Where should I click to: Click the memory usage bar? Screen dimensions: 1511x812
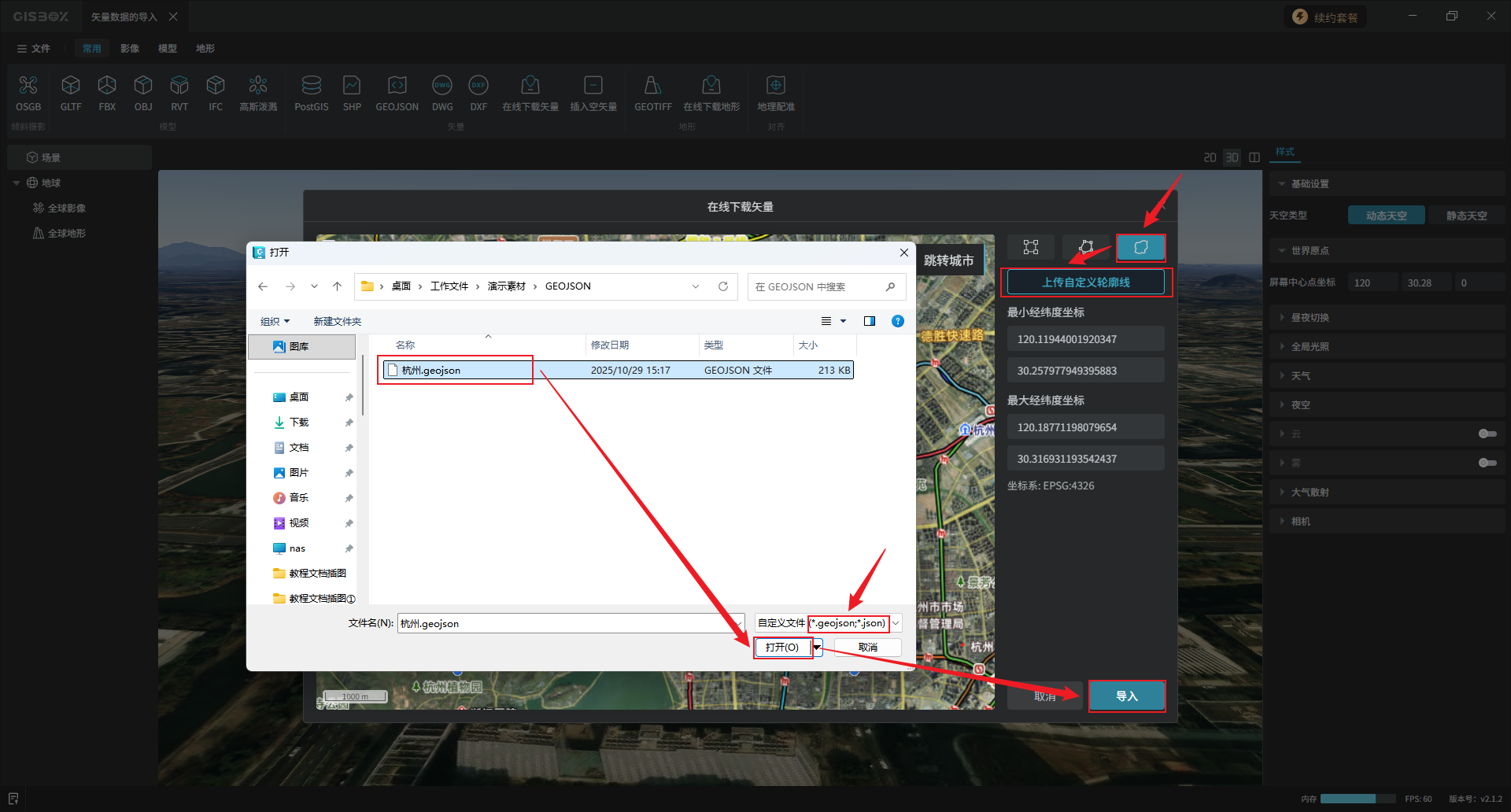1347,799
